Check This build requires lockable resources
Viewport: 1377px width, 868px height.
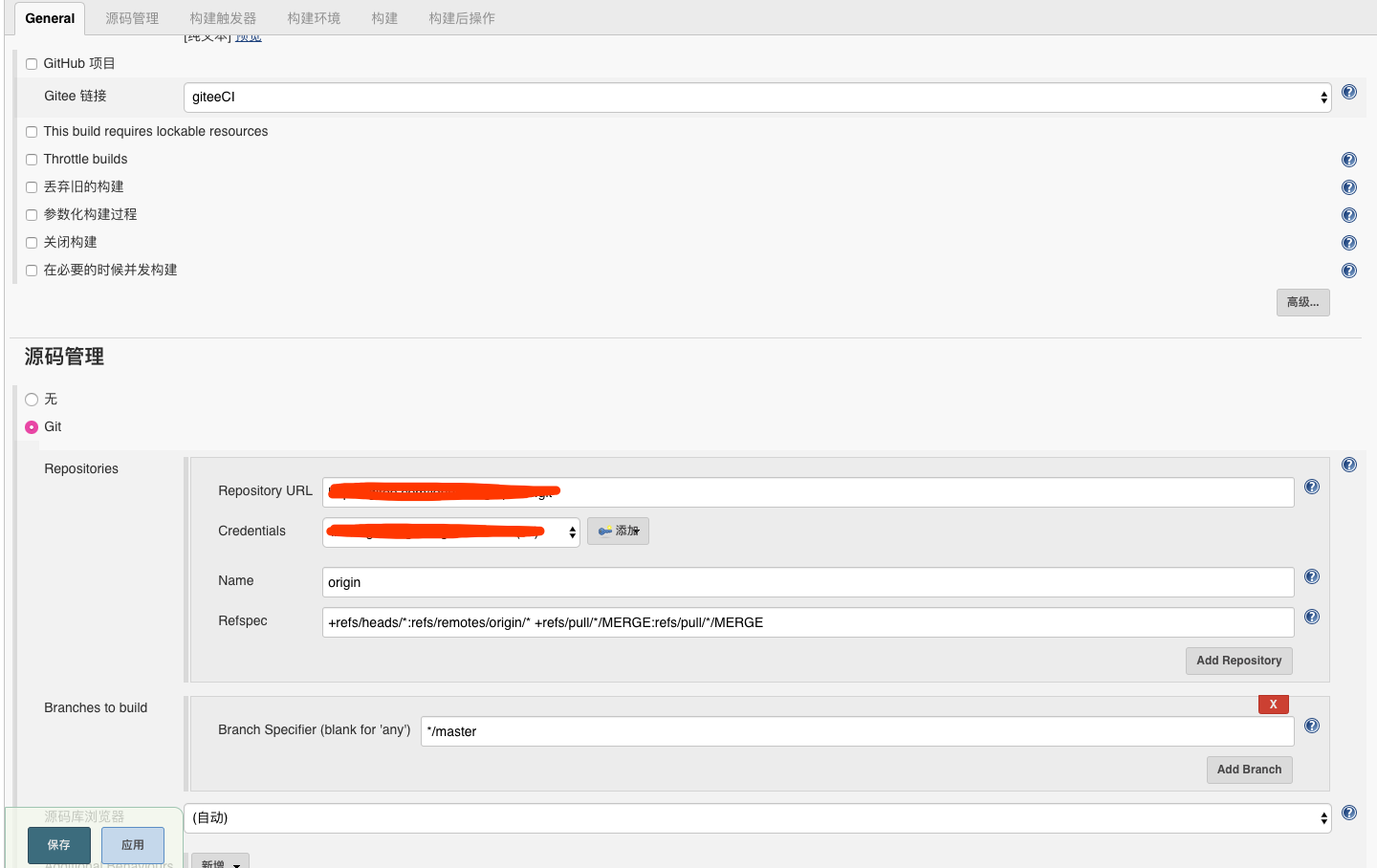[x=32, y=132]
